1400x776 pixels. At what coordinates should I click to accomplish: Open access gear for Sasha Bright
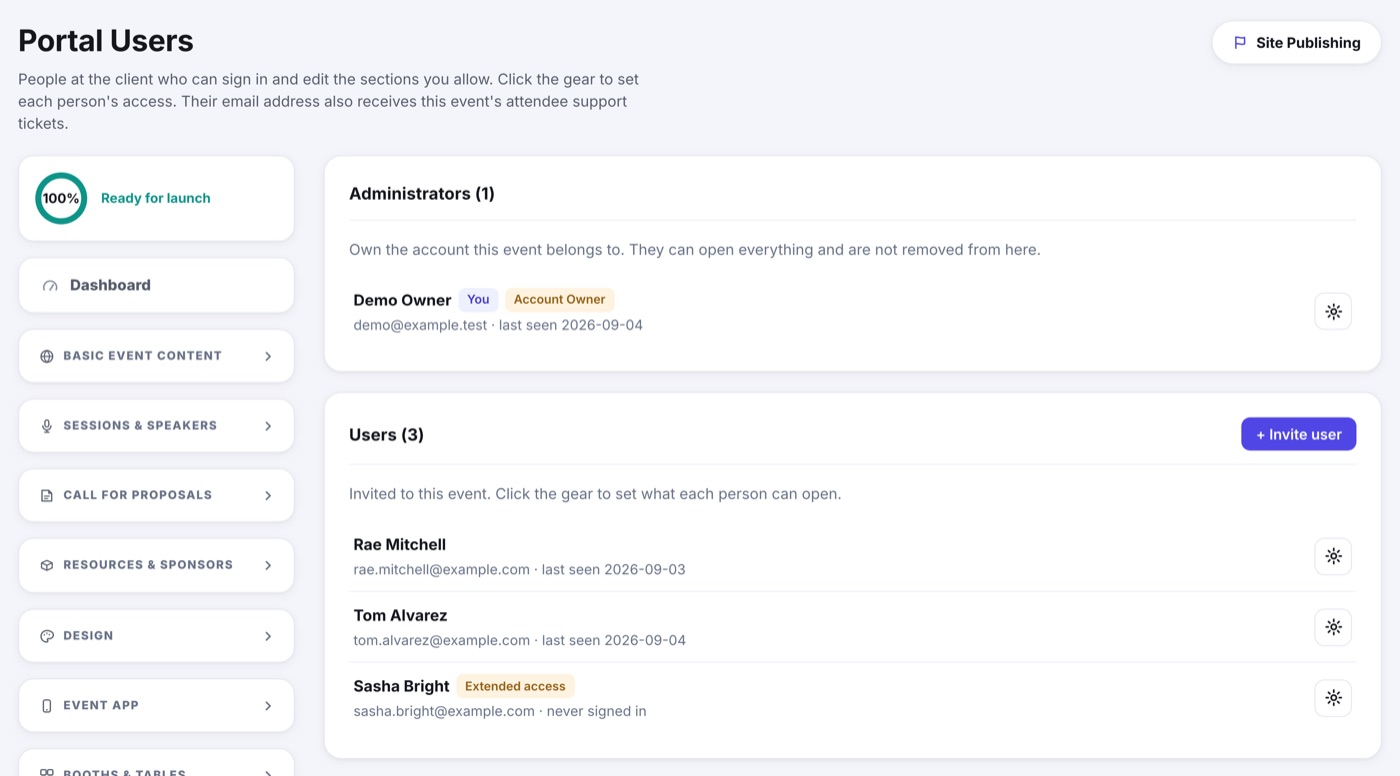1333,698
